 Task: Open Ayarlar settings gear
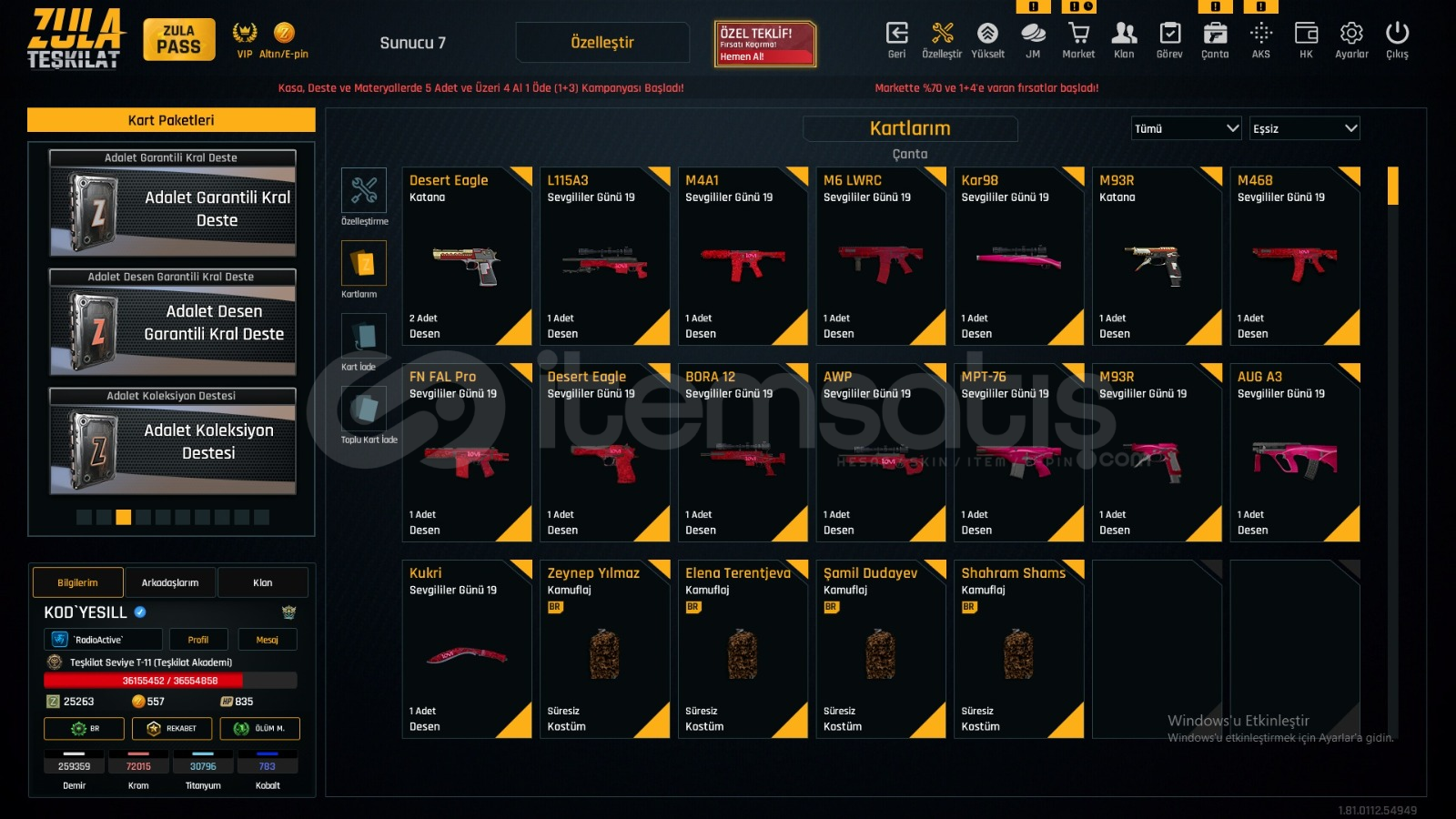[1351, 40]
